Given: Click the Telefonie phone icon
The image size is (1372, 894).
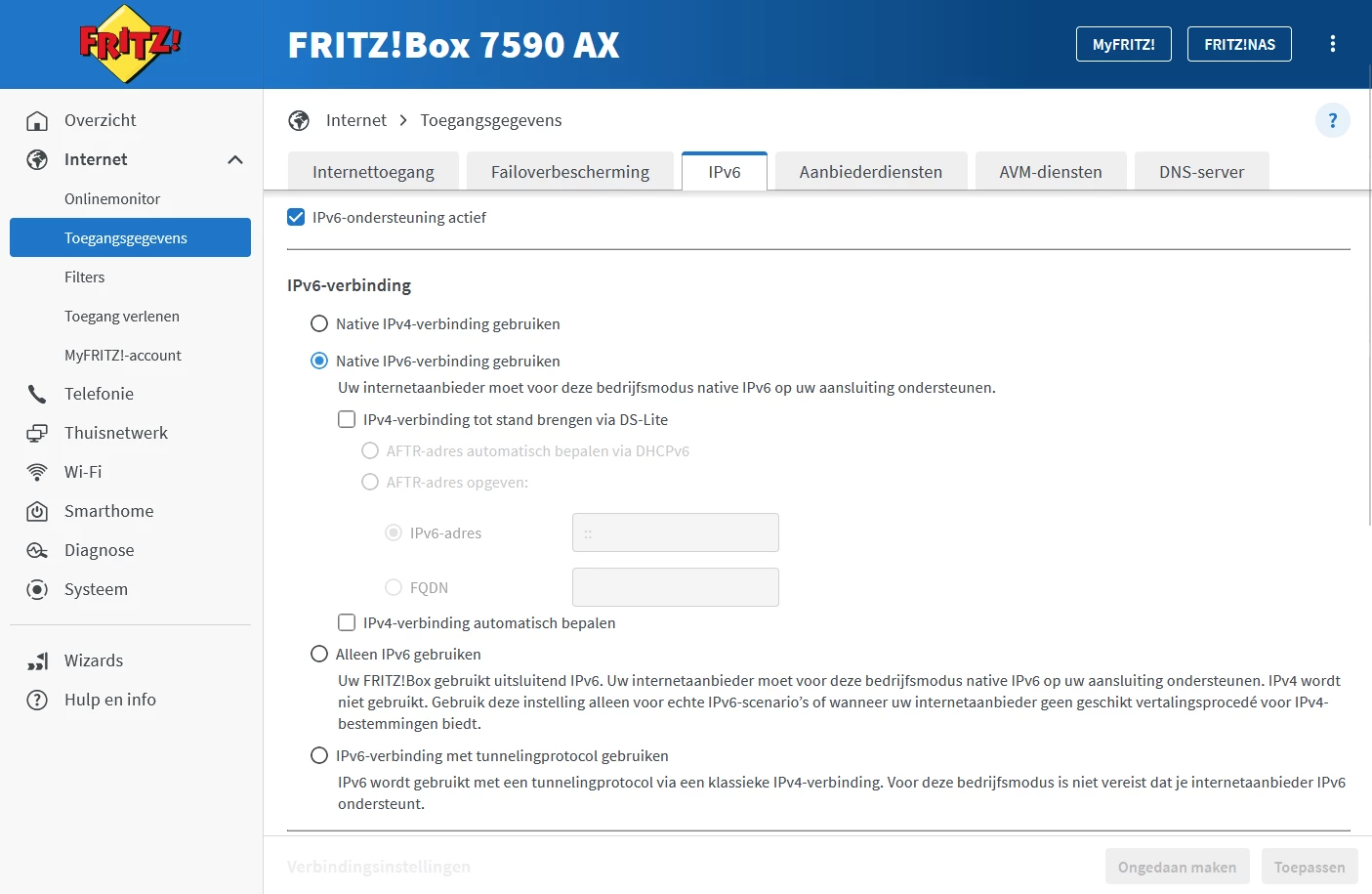Looking at the screenshot, I should click(x=37, y=394).
